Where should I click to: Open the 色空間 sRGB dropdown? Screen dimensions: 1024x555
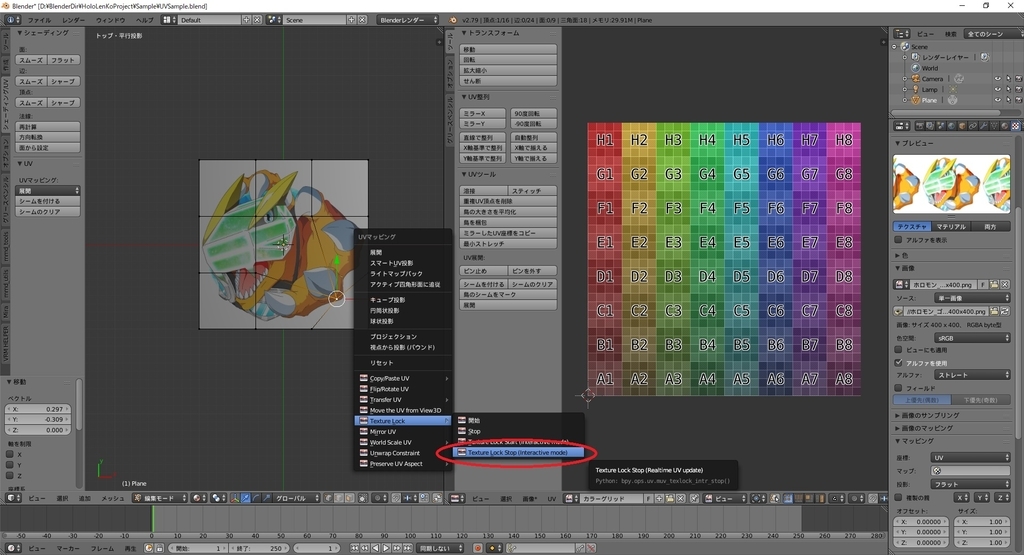[x=972, y=338]
